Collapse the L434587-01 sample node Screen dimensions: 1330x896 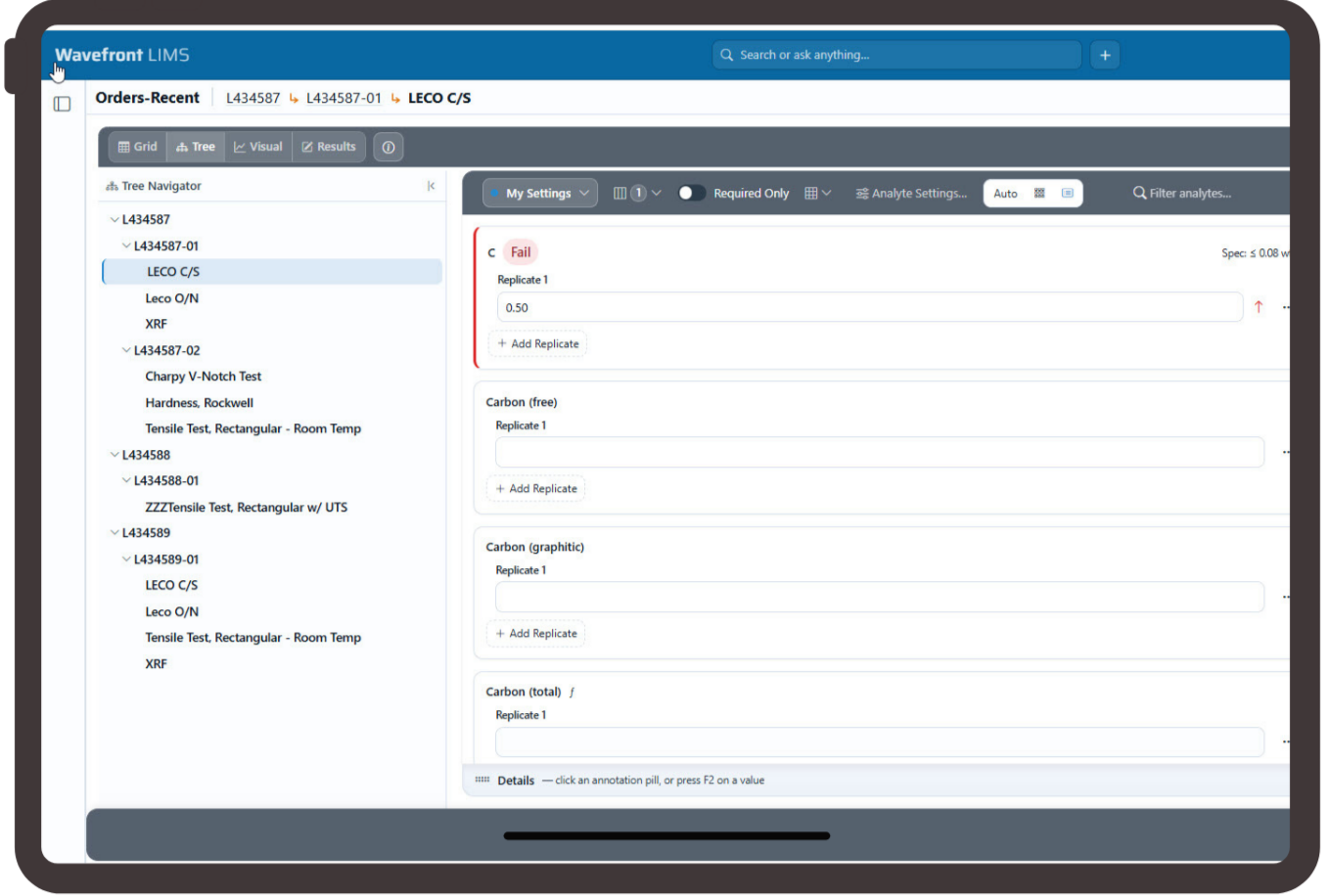click(126, 246)
